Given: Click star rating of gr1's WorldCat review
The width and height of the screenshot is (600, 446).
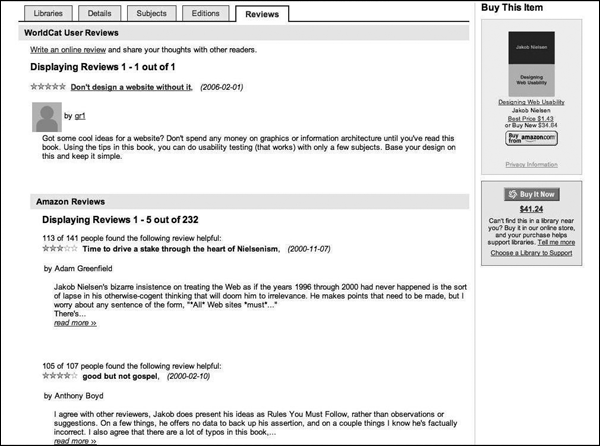Looking at the screenshot, I should click(x=48, y=87).
